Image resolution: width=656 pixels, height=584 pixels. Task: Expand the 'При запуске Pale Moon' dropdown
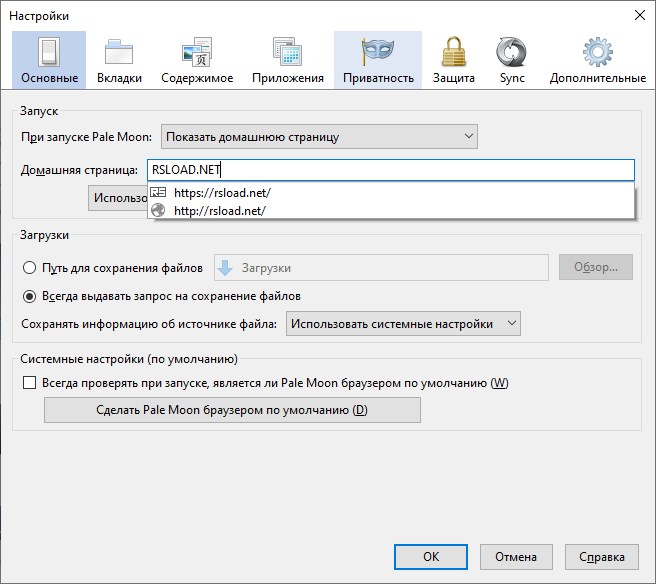(x=319, y=136)
